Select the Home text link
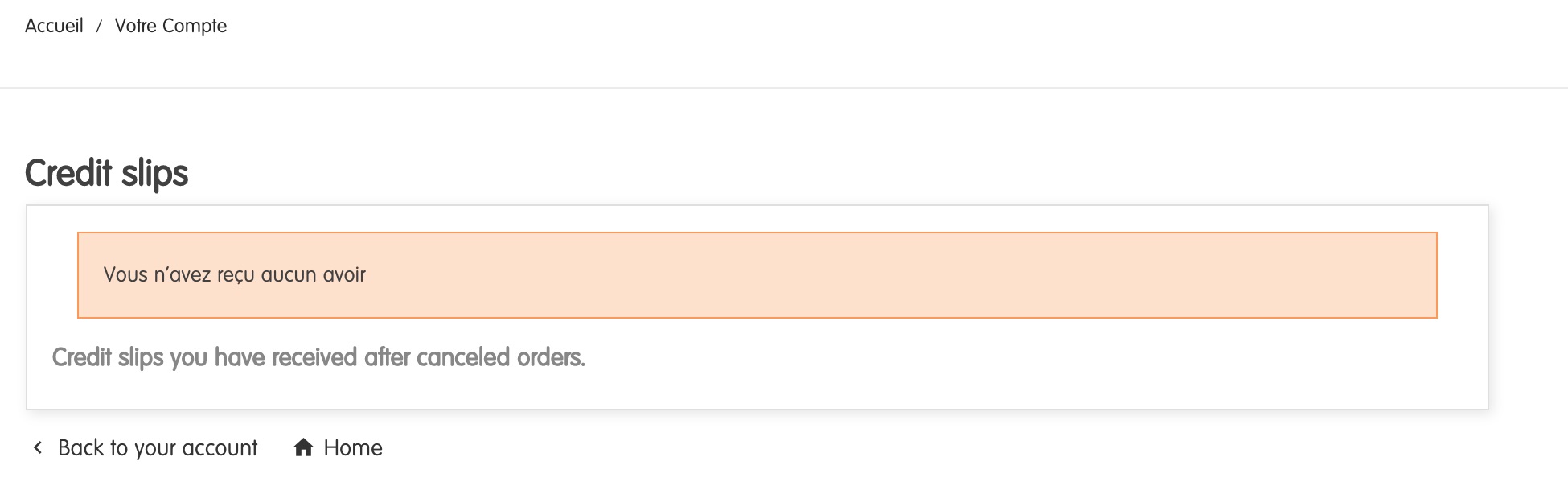This screenshot has height=478, width=1568. [353, 447]
